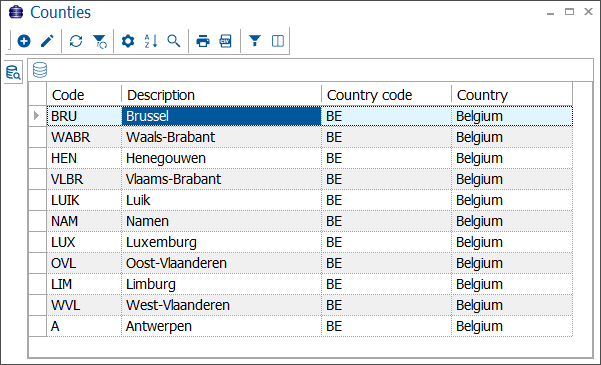This screenshot has width=601, height=365.
Task: Select the Brussel description cell
Action: coord(221,116)
